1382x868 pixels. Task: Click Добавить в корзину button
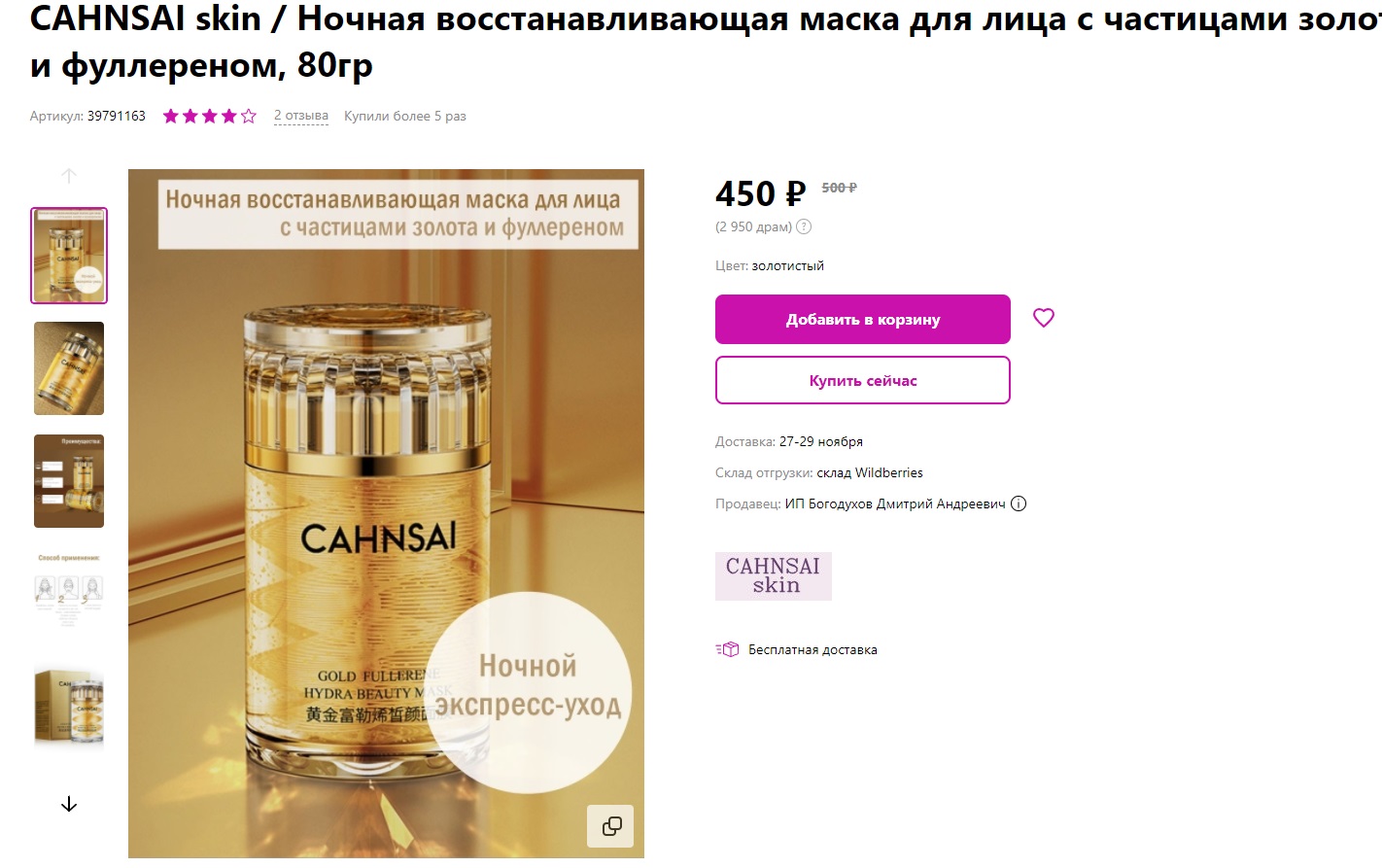tap(863, 319)
